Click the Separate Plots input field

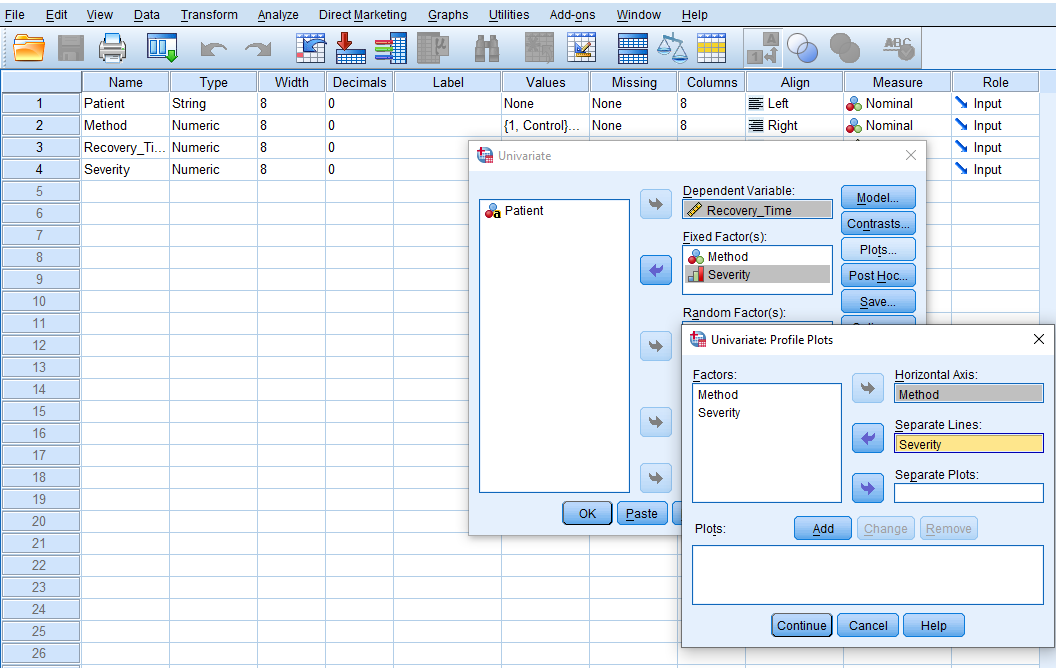(968, 493)
